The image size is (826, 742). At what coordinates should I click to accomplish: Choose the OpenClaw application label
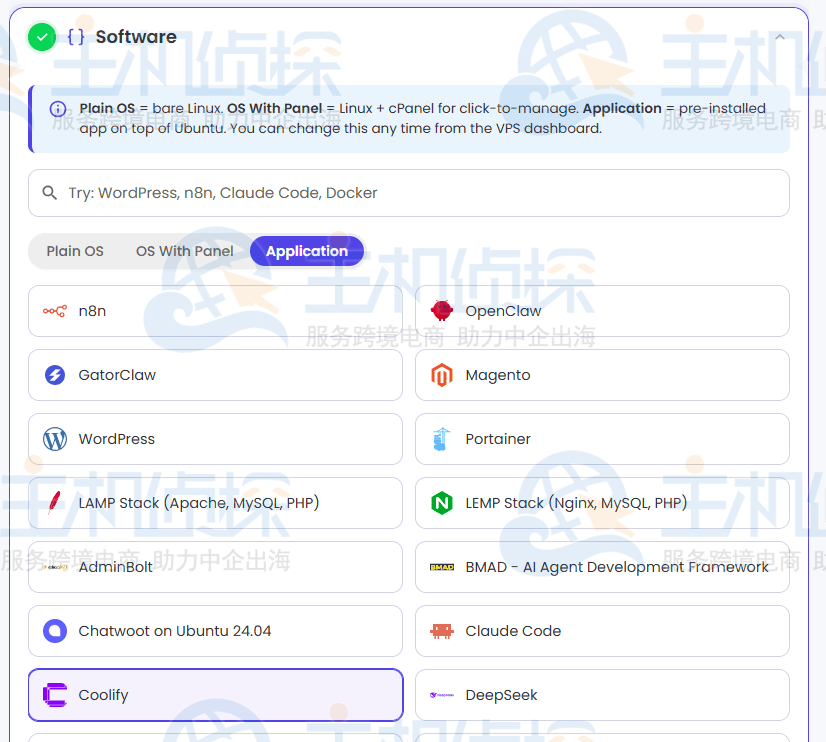503,311
